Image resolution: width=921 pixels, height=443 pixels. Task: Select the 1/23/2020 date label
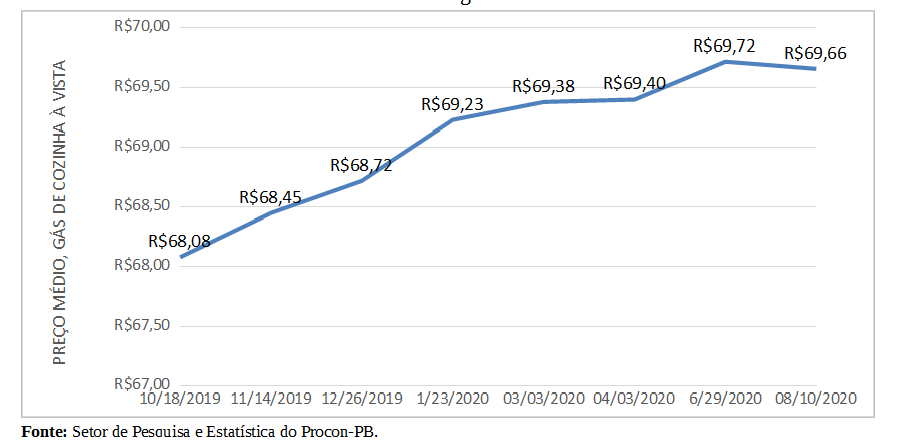pyautogui.click(x=452, y=398)
